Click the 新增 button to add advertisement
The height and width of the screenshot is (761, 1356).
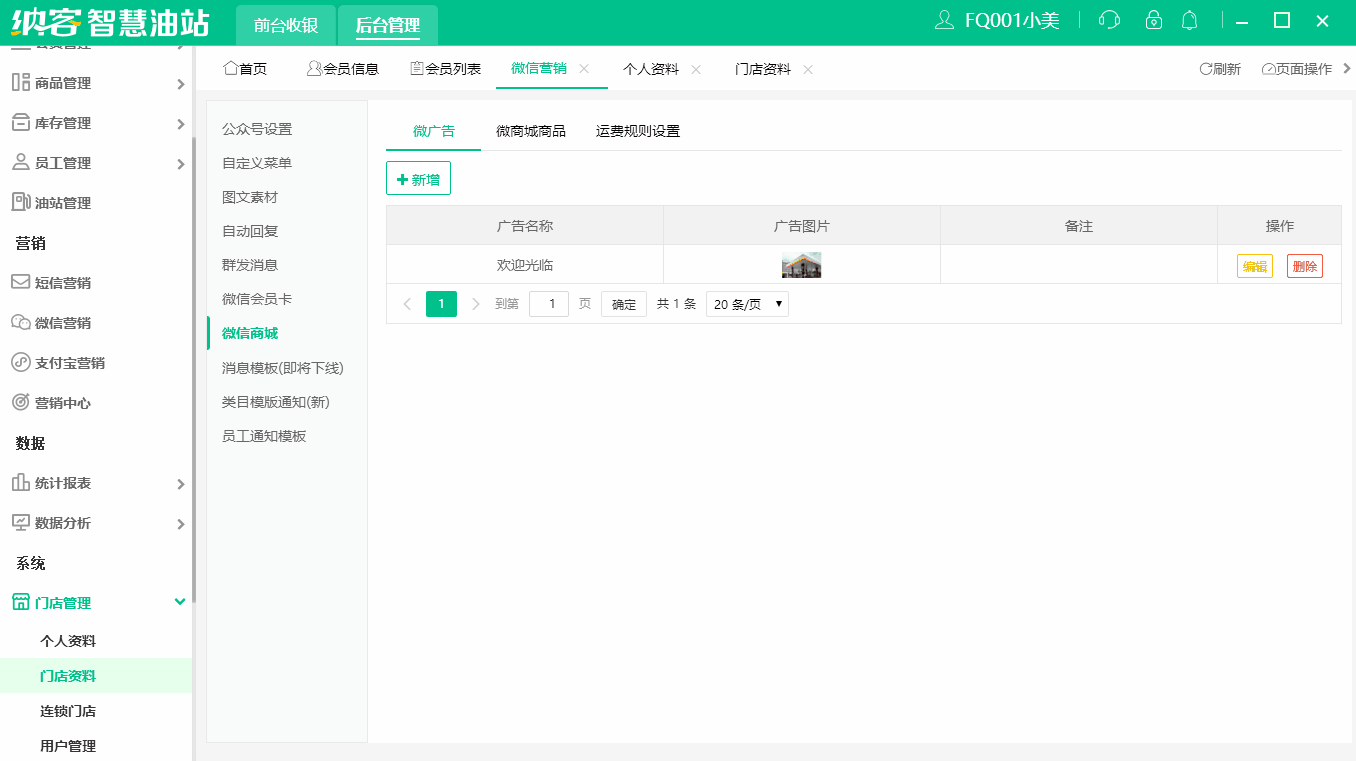tap(418, 177)
